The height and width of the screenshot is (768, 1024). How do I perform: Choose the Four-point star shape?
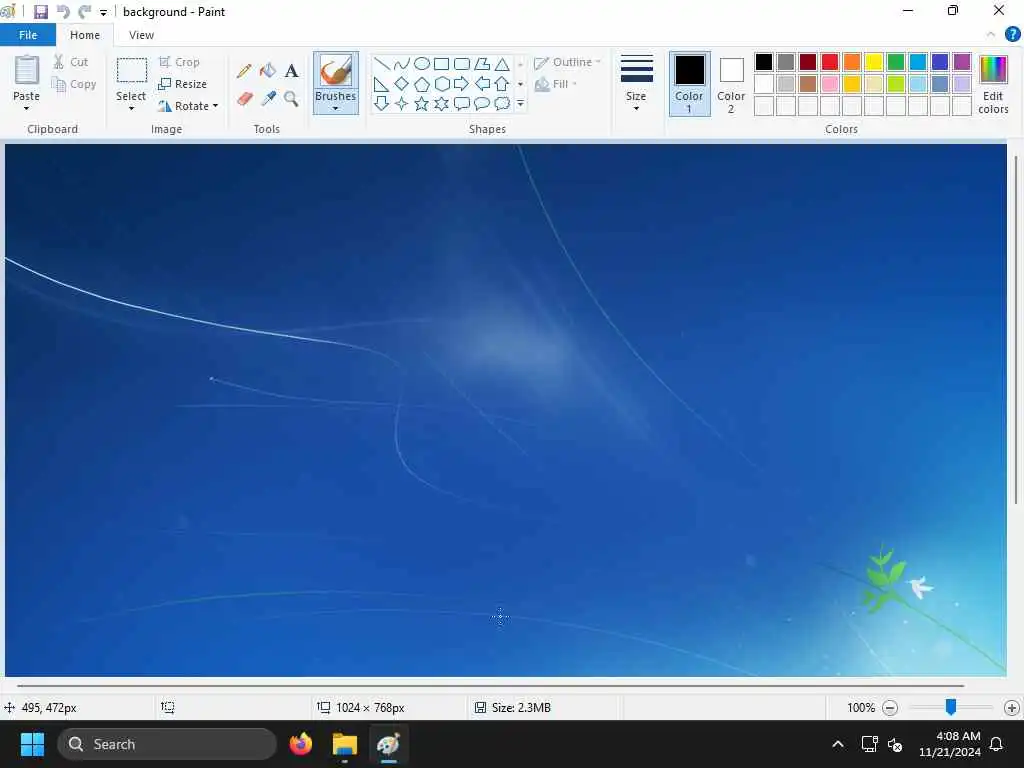point(402,103)
